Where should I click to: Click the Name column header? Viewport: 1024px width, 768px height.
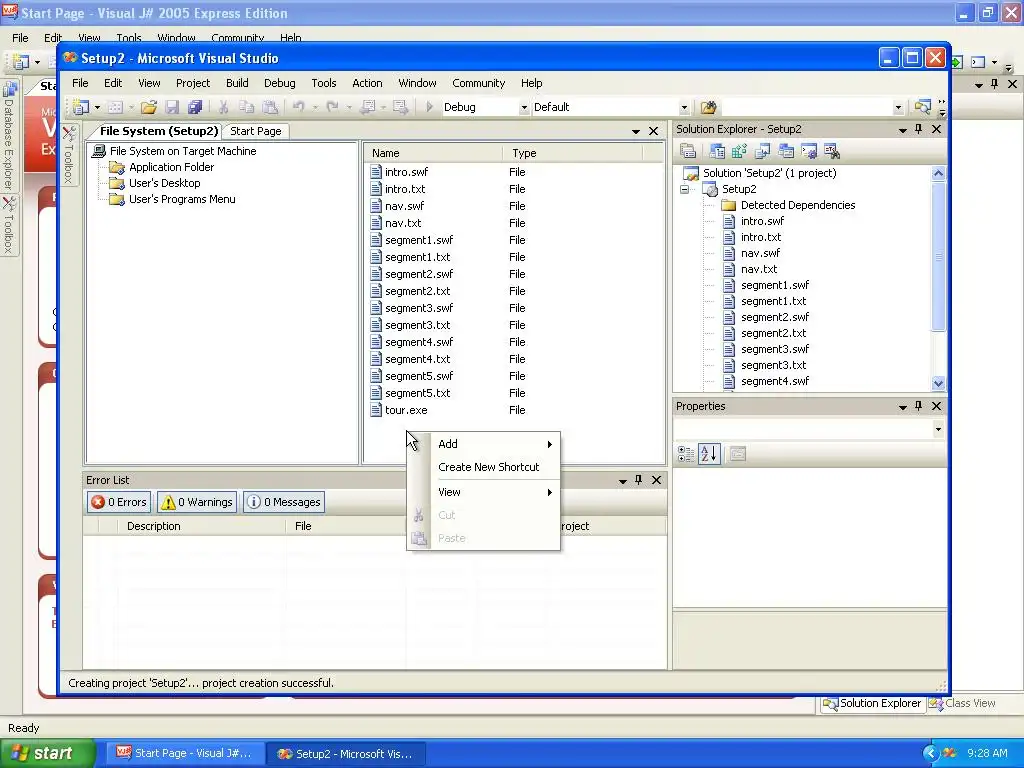(433, 153)
